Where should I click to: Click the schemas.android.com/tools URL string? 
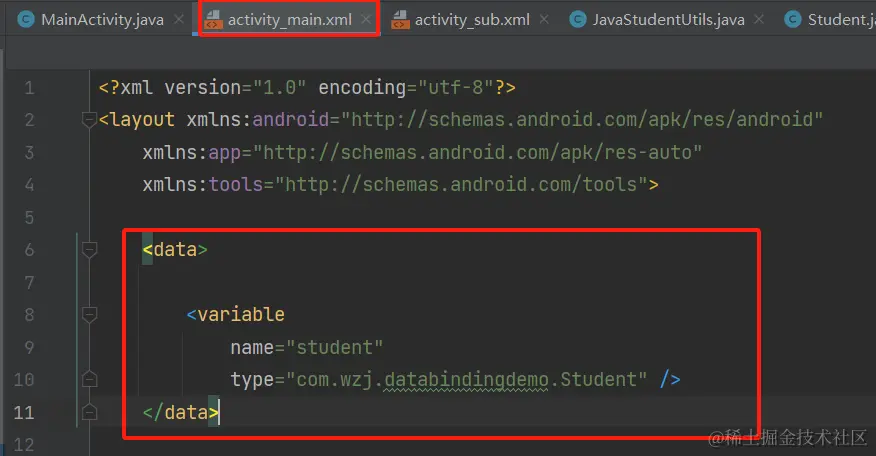461,184
